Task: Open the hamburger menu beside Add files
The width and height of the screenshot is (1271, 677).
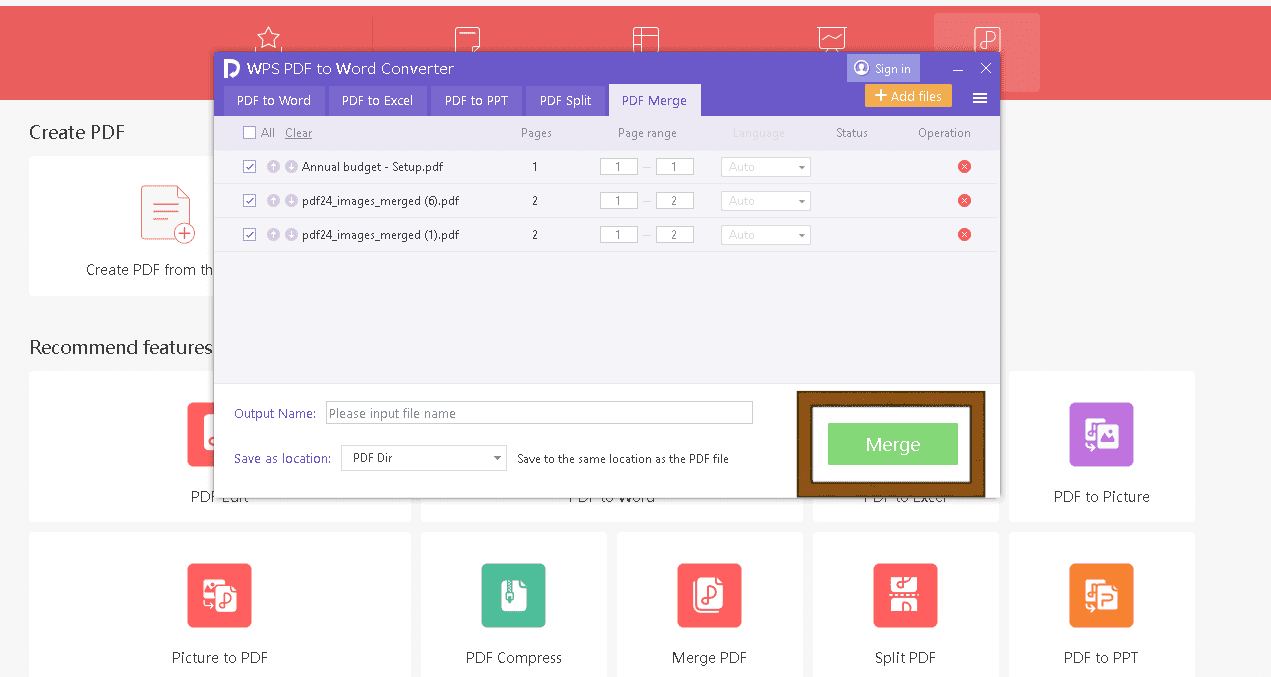Action: (x=980, y=98)
